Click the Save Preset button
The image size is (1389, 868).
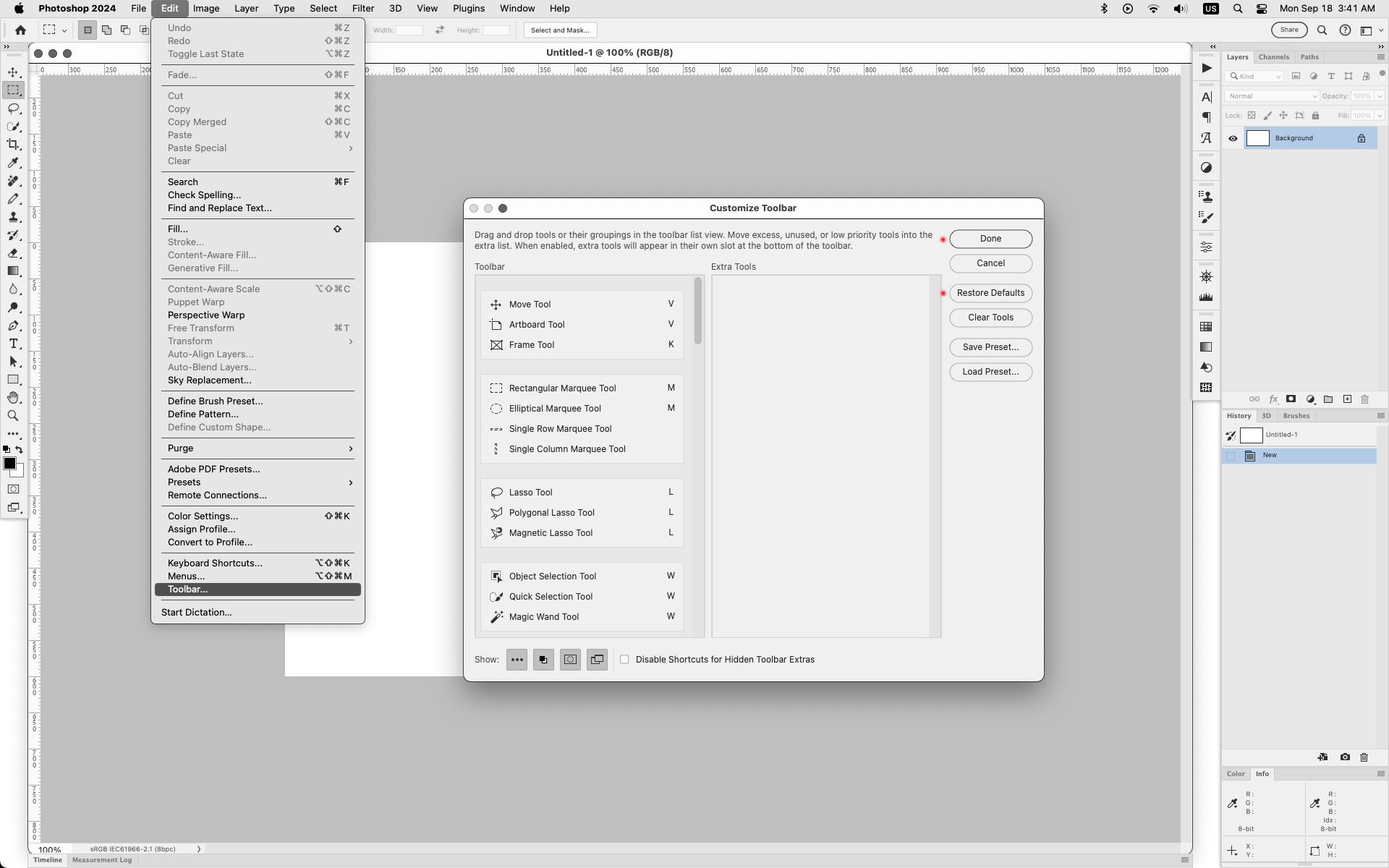(x=990, y=347)
